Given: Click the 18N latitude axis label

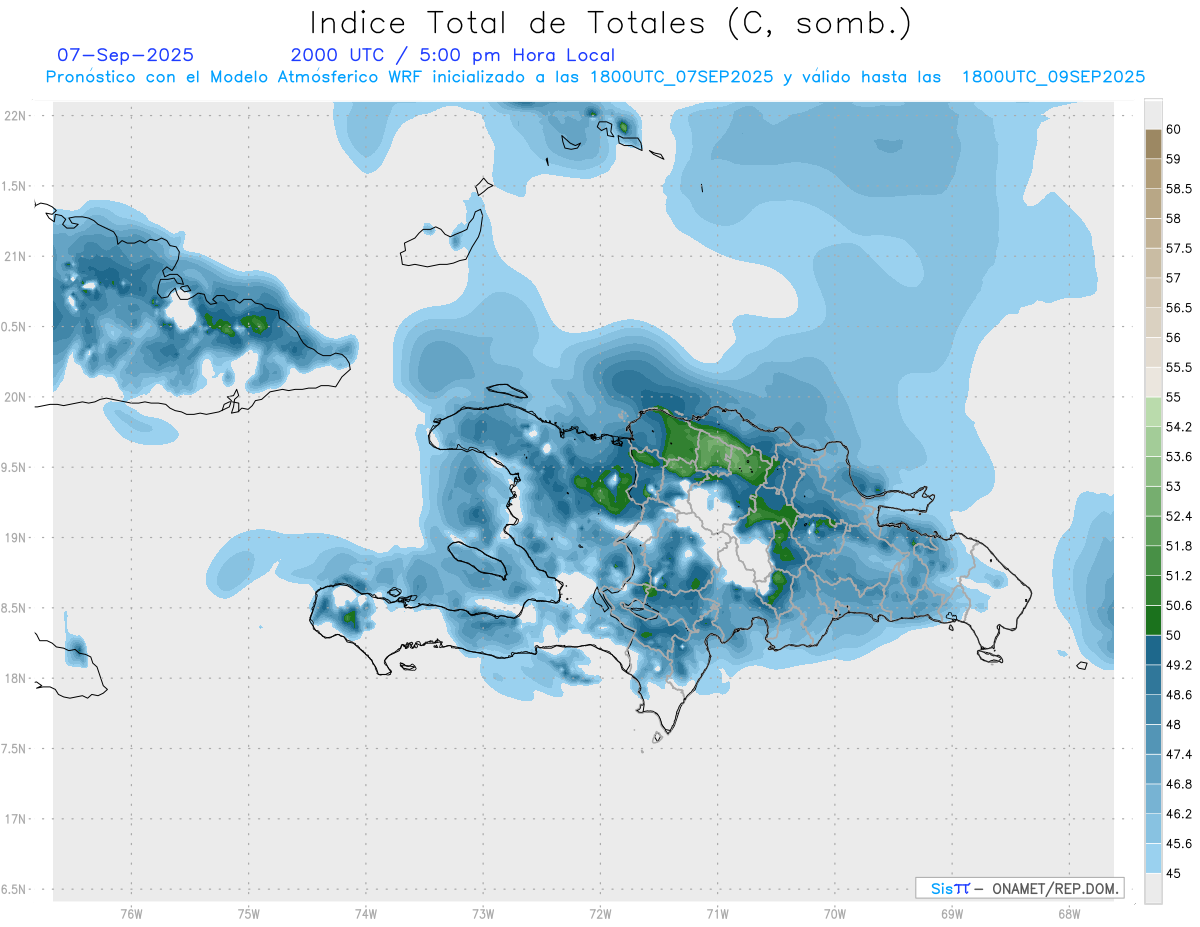Looking at the screenshot, I should pyautogui.click(x=15, y=679).
